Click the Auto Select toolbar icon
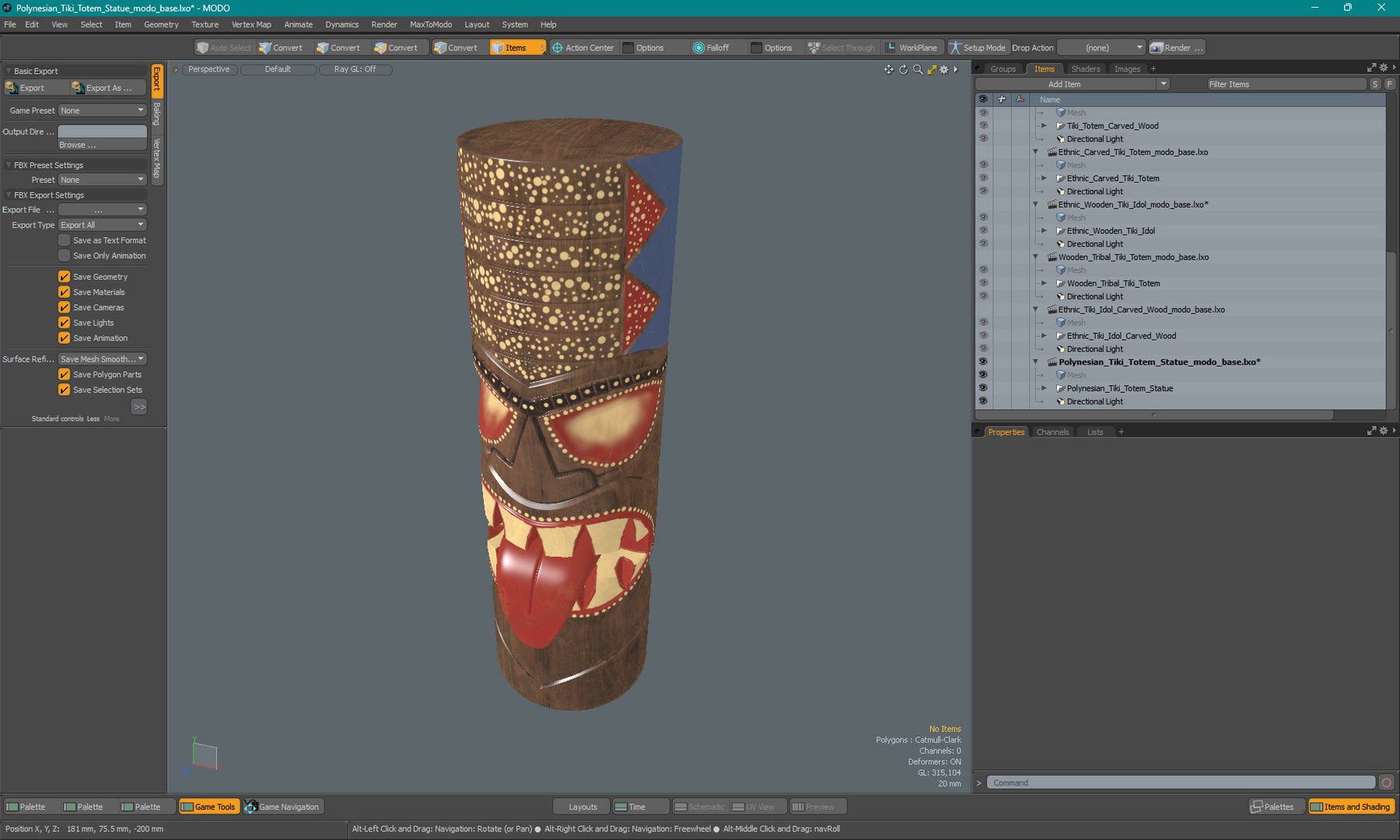Screen dimensions: 1400x840 (x=224, y=47)
